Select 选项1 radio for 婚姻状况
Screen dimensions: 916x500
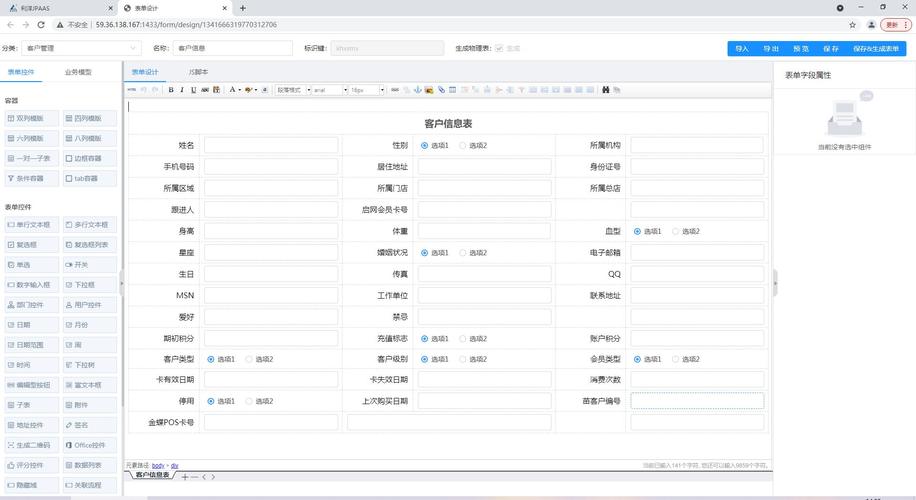[x=424, y=253]
